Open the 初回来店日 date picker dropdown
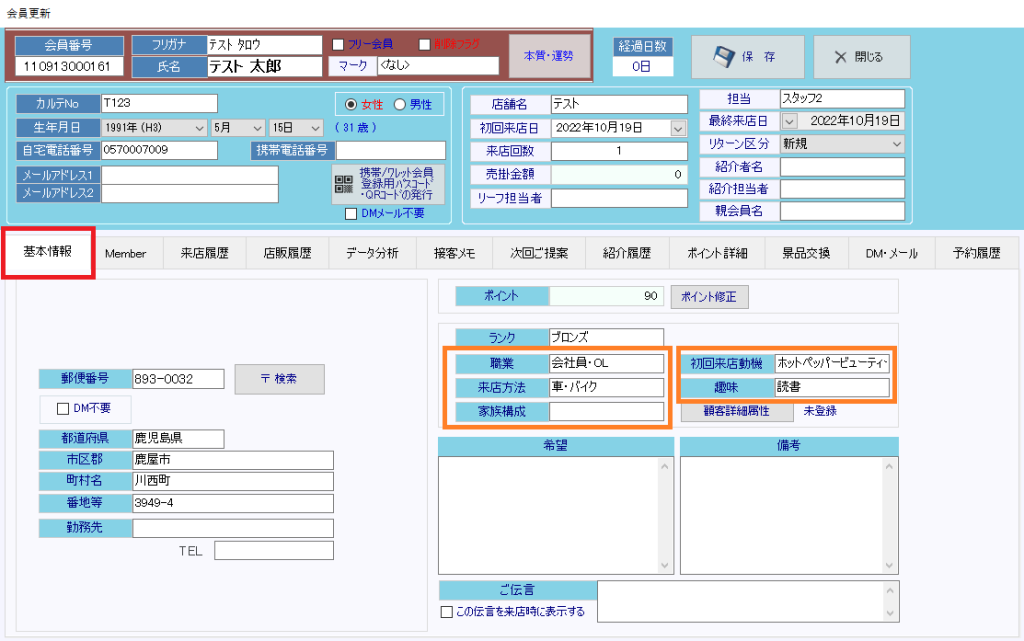The height and width of the screenshot is (641, 1024). [678, 128]
